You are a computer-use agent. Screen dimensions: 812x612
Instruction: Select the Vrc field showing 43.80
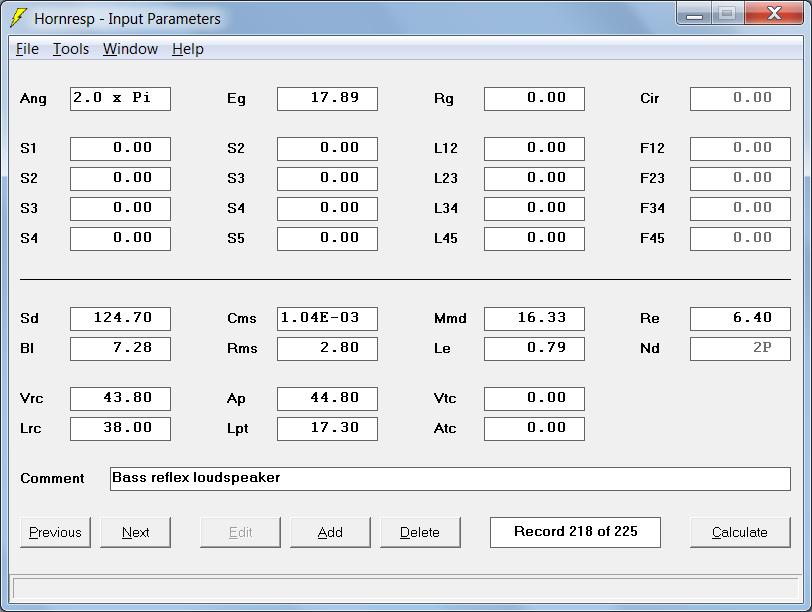[120, 399]
